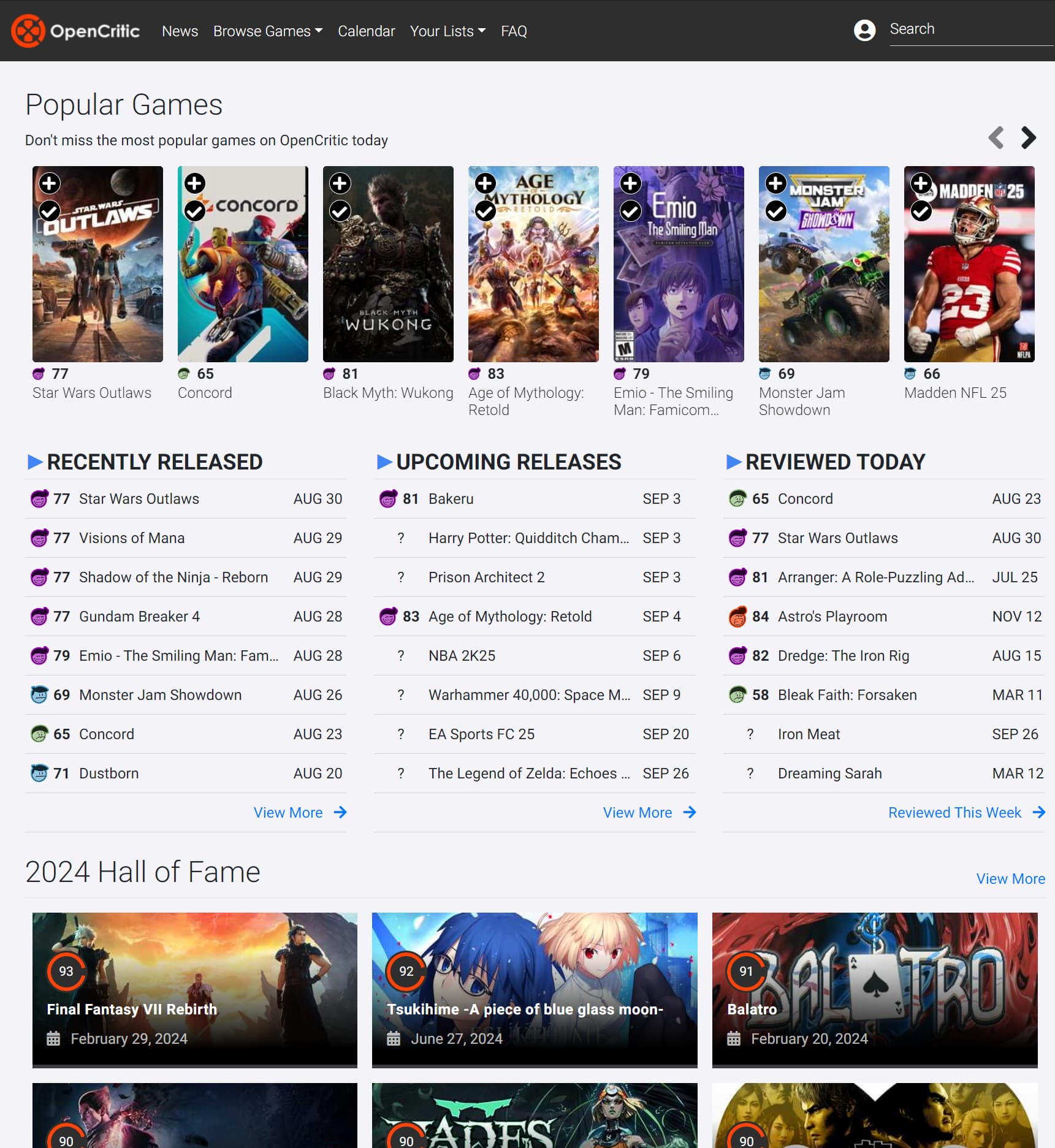
Task: Click the critic score icon beside Gundam Breaker 4
Action: [40, 617]
